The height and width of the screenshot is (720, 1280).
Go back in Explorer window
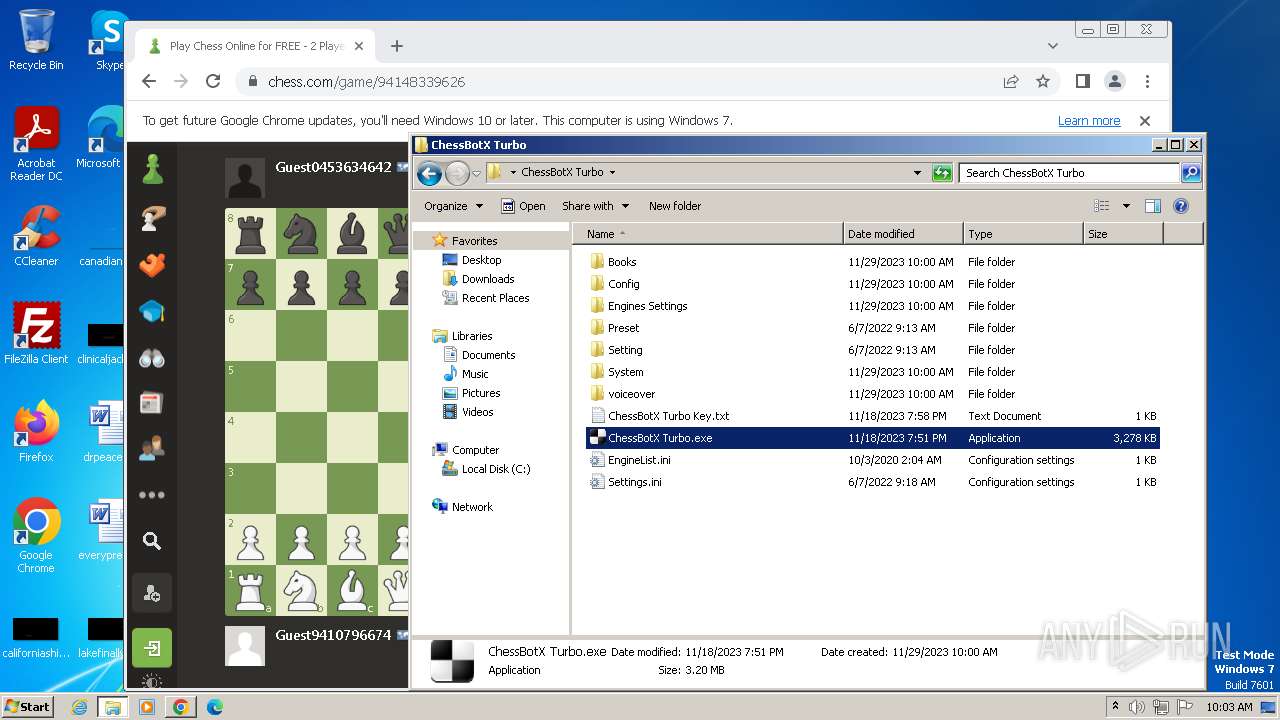(x=430, y=173)
